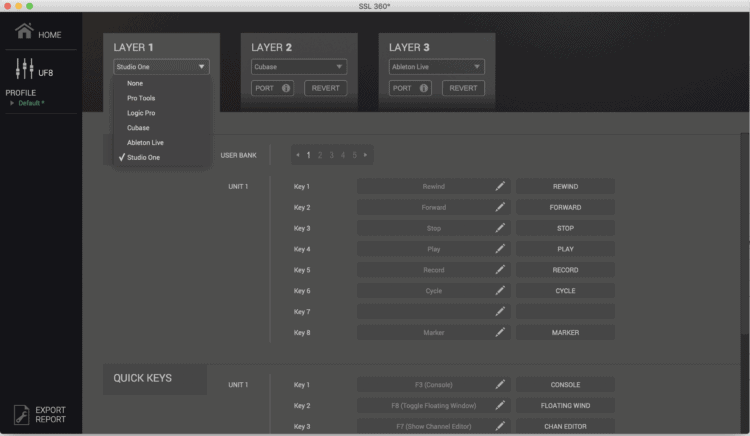The image size is (750, 436).
Task: Edit the Play key assignment pencil
Action: [500, 249]
